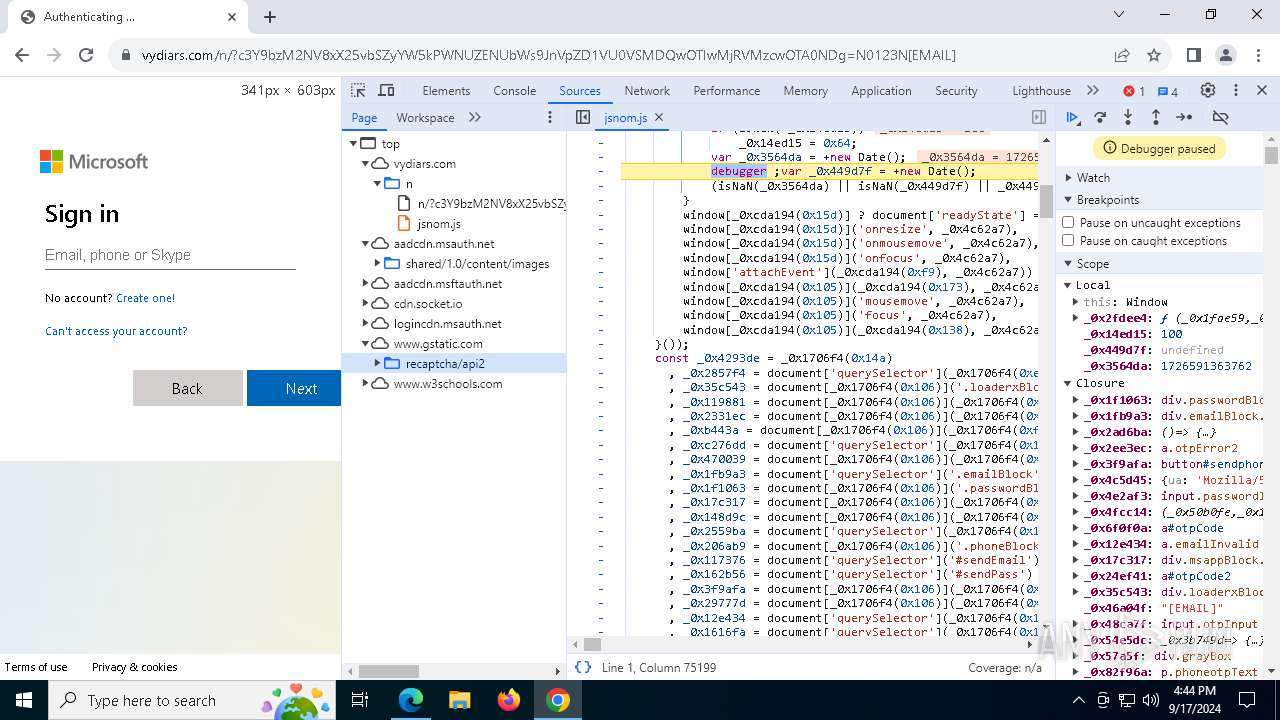This screenshot has width=1280, height=720.
Task: Step over next function call
Action: pos(1100,117)
